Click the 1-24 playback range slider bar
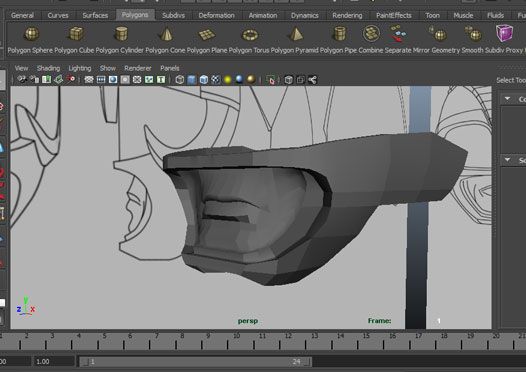This screenshot has width=526, height=372. (x=195, y=362)
